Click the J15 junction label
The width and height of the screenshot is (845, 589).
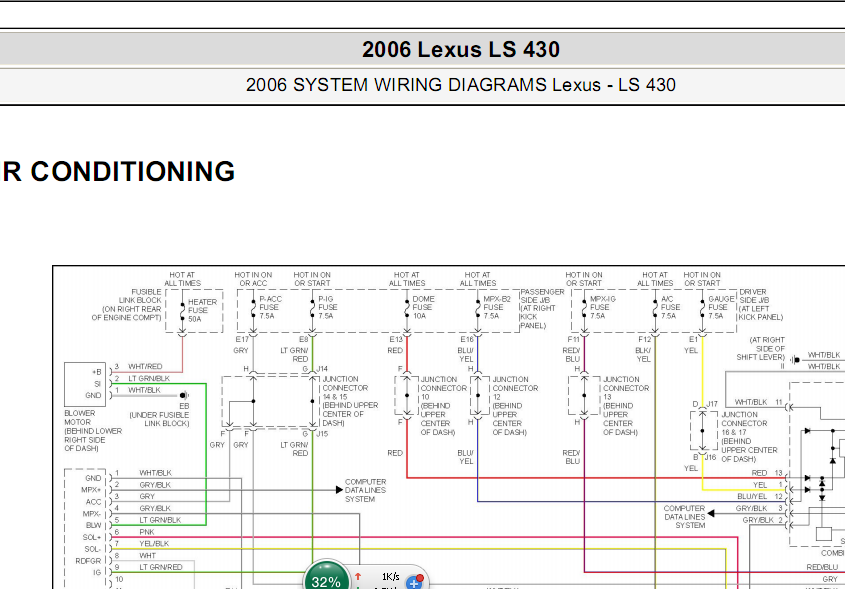pos(322,434)
